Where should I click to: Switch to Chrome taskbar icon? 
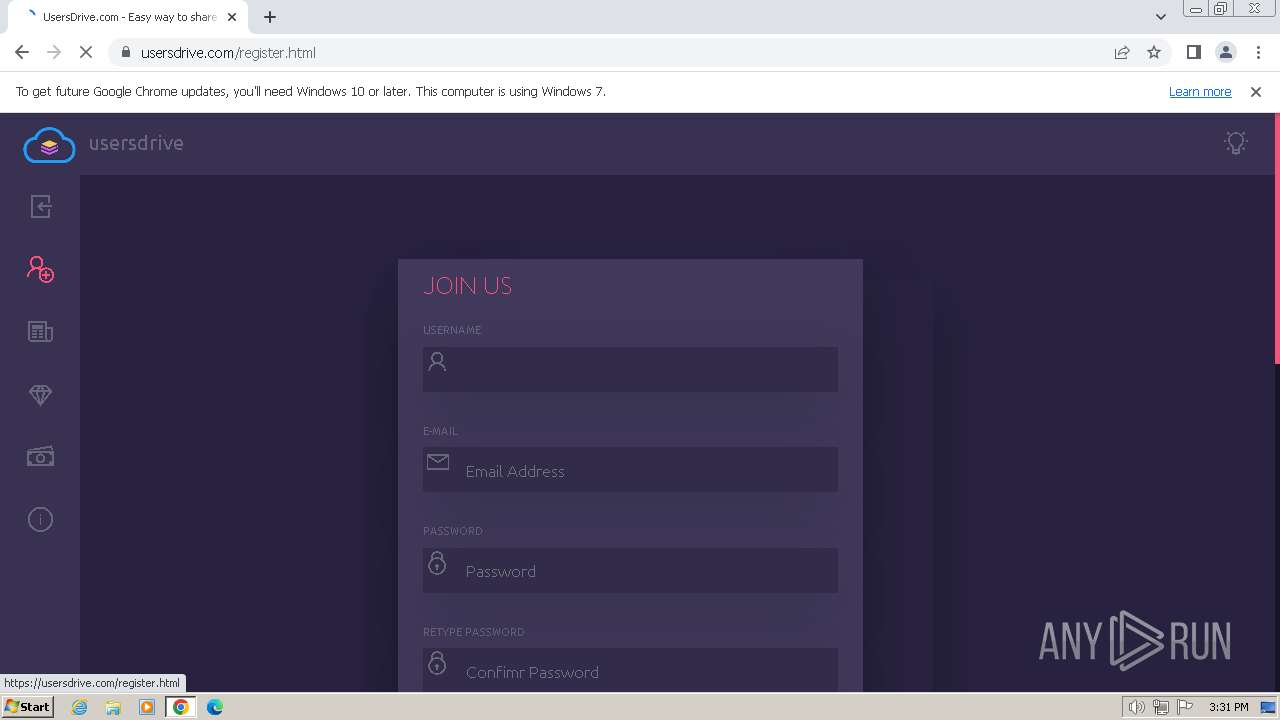pos(181,707)
